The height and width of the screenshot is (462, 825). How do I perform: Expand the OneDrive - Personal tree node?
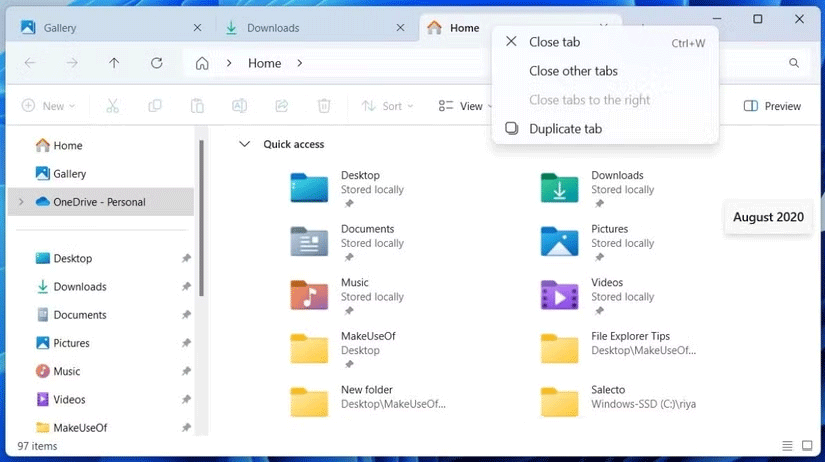pyautogui.click(x=21, y=202)
